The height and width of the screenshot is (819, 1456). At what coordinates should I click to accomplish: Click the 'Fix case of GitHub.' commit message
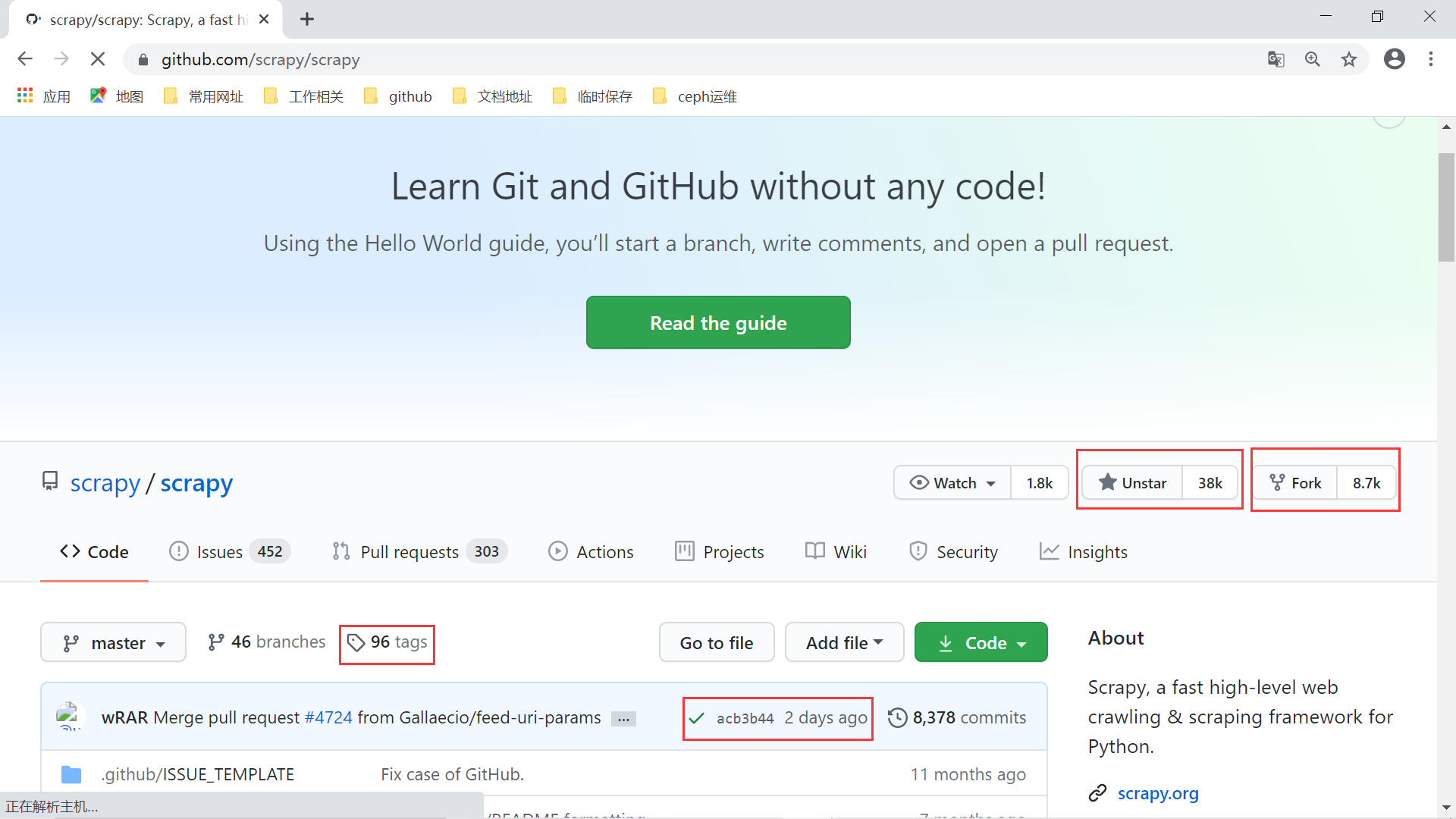pos(452,774)
